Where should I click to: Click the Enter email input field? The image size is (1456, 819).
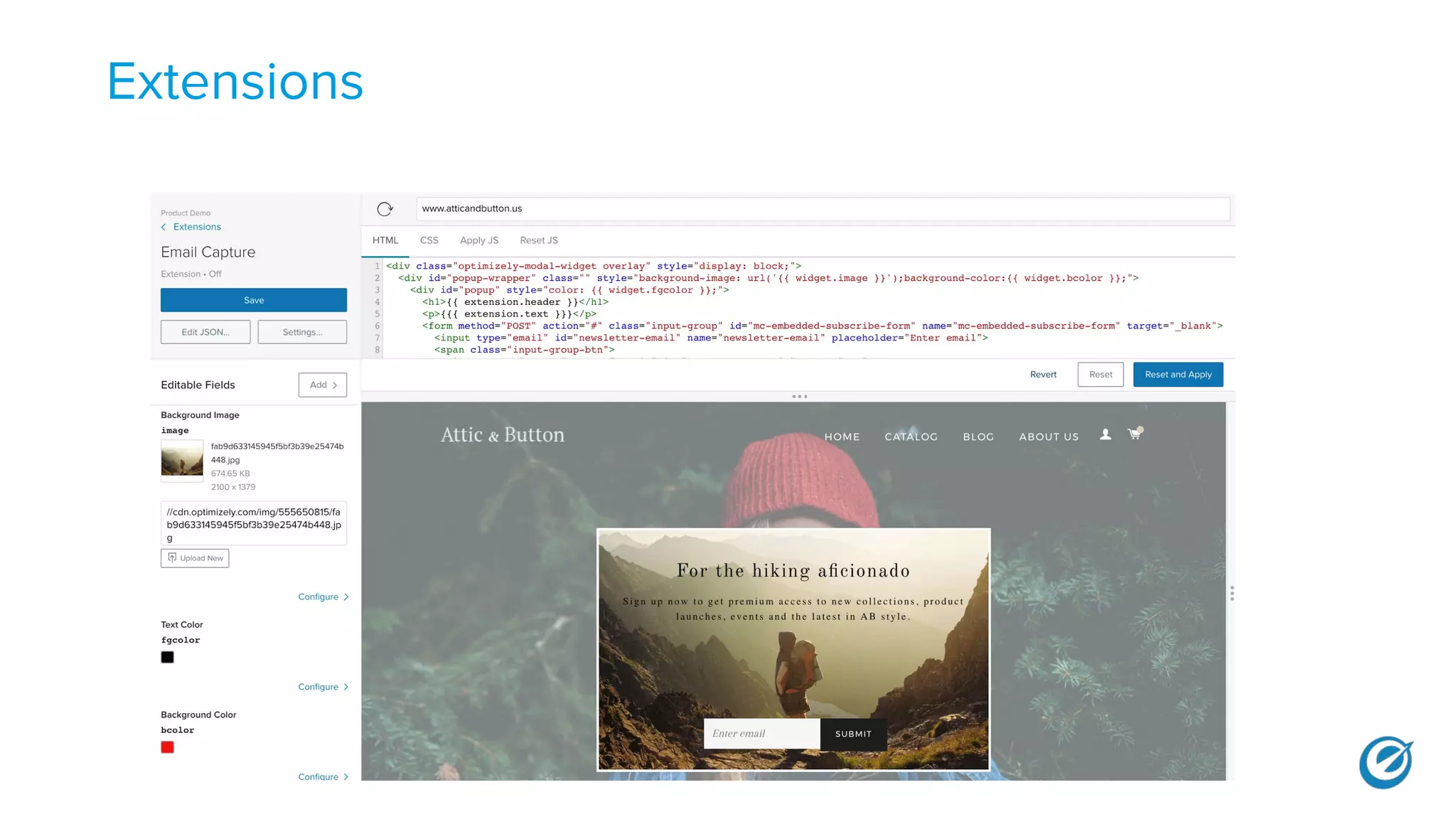pyautogui.click(x=761, y=734)
